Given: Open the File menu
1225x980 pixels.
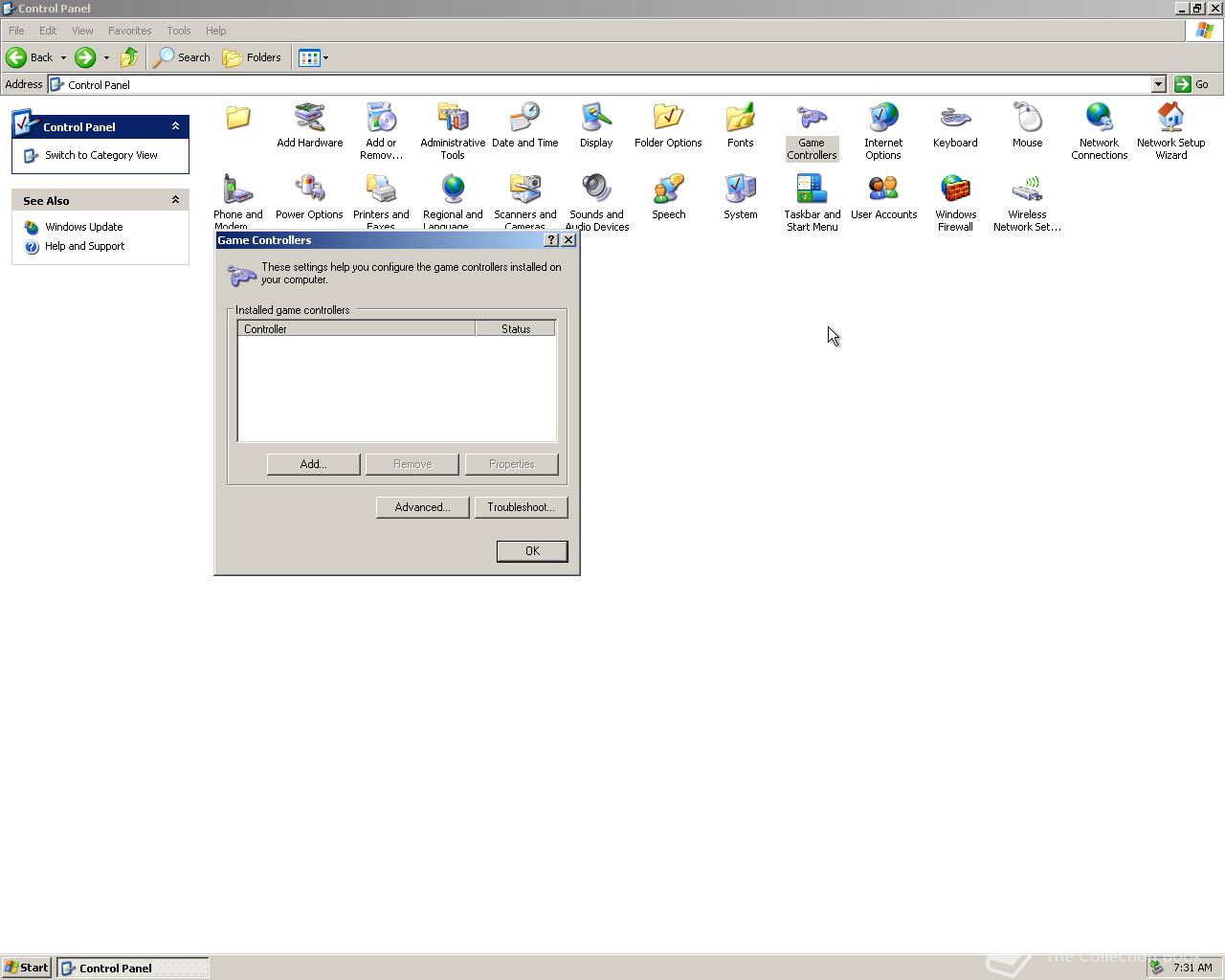Looking at the screenshot, I should click(16, 31).
